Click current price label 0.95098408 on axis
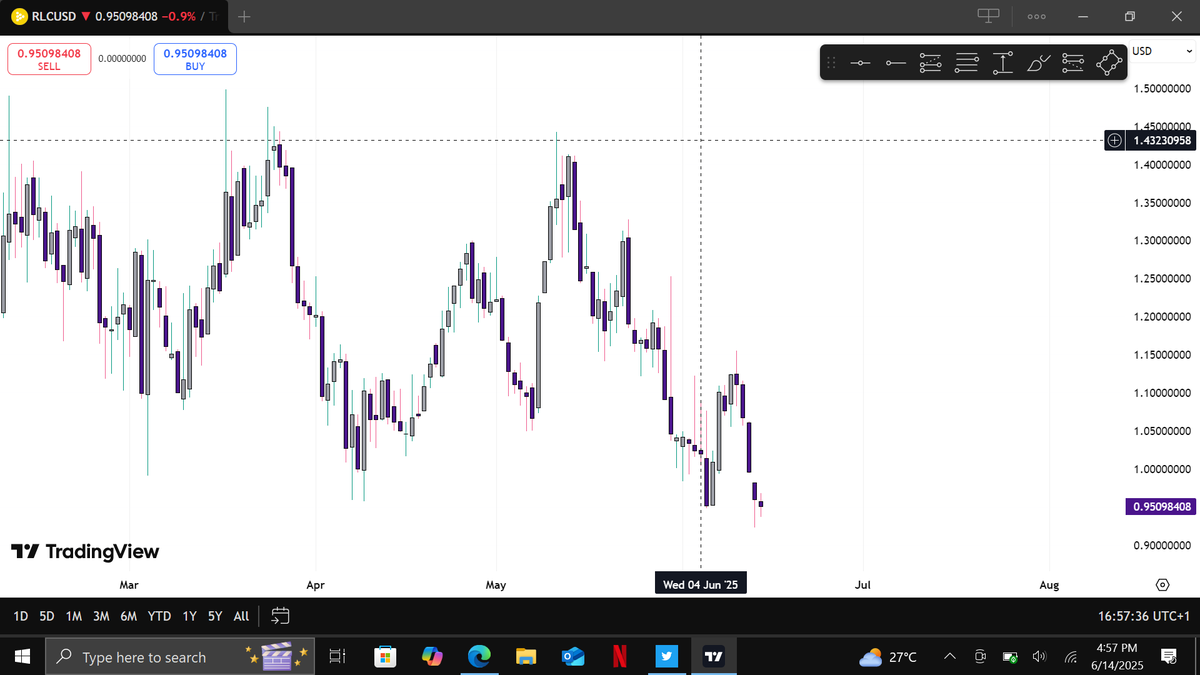Viewport: 1200px width, 675px height. (1162, 507)
